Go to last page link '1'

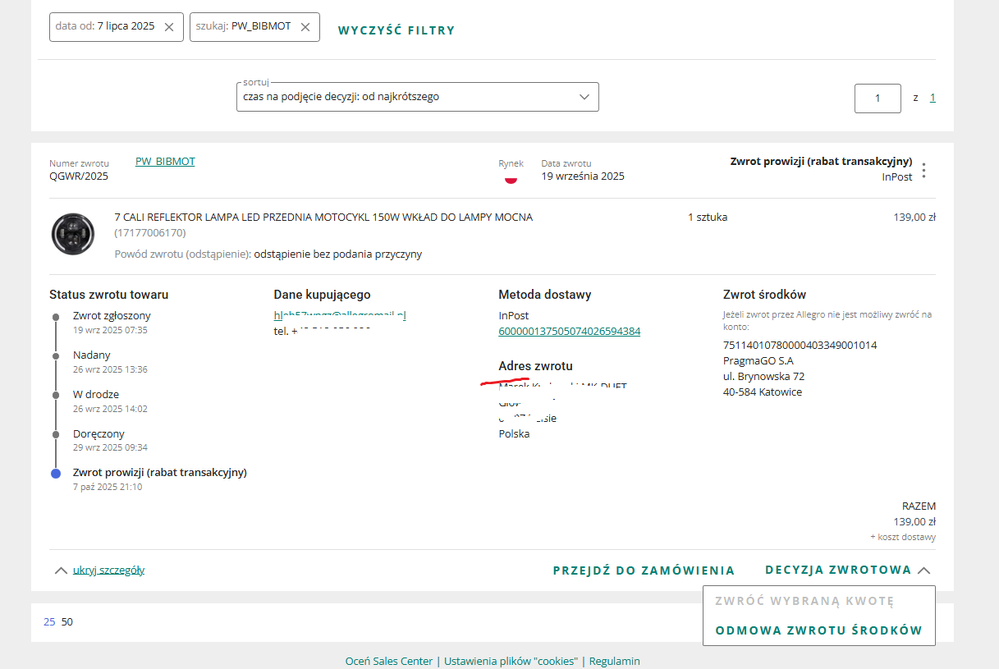[x=932, y=98]
